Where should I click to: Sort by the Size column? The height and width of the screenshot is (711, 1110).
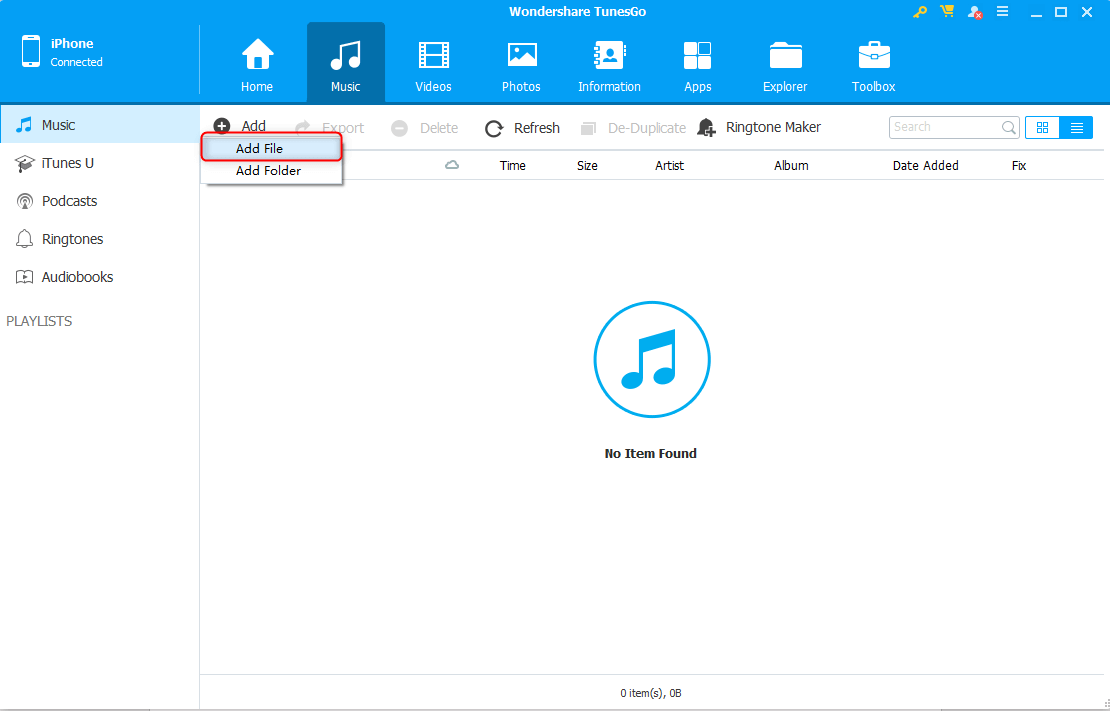pyautogui.click(x=587, y=166)
